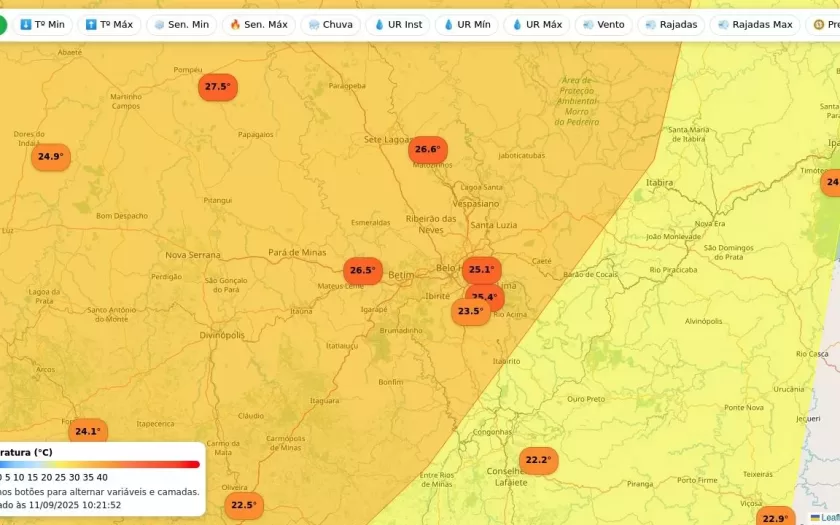Select the 26.5° station marker near Betim
The height and width of the screenshot is (525, 840).
click(x=362, y=270)
